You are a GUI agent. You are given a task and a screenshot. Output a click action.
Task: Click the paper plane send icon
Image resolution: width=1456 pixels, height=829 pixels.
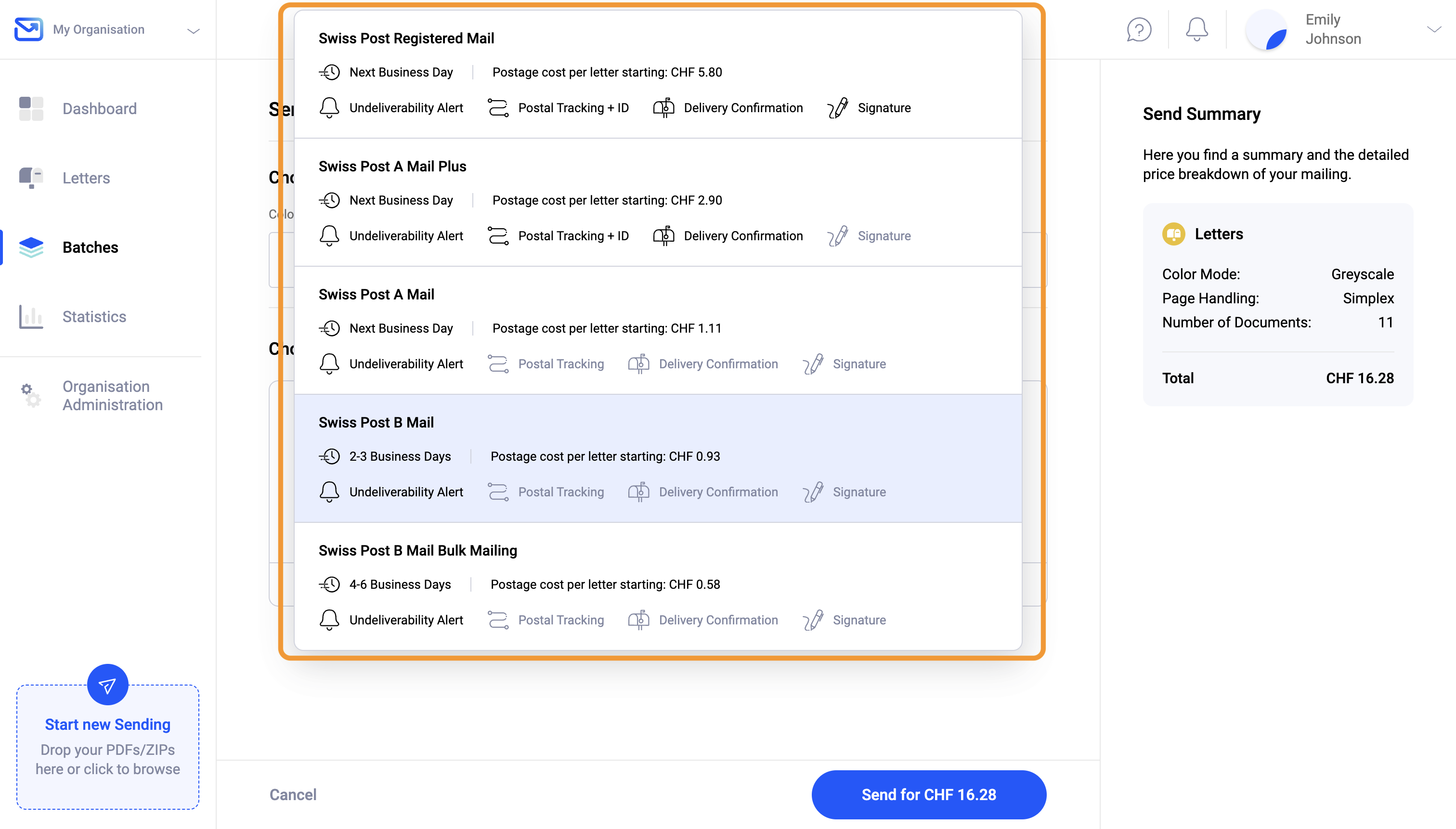point(108,685)
